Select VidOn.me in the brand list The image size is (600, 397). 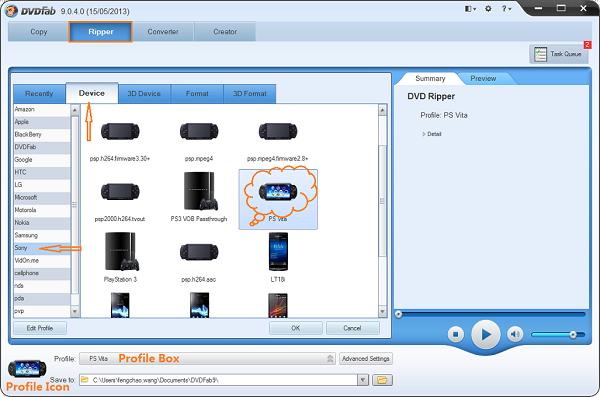(x=42, y=261)
